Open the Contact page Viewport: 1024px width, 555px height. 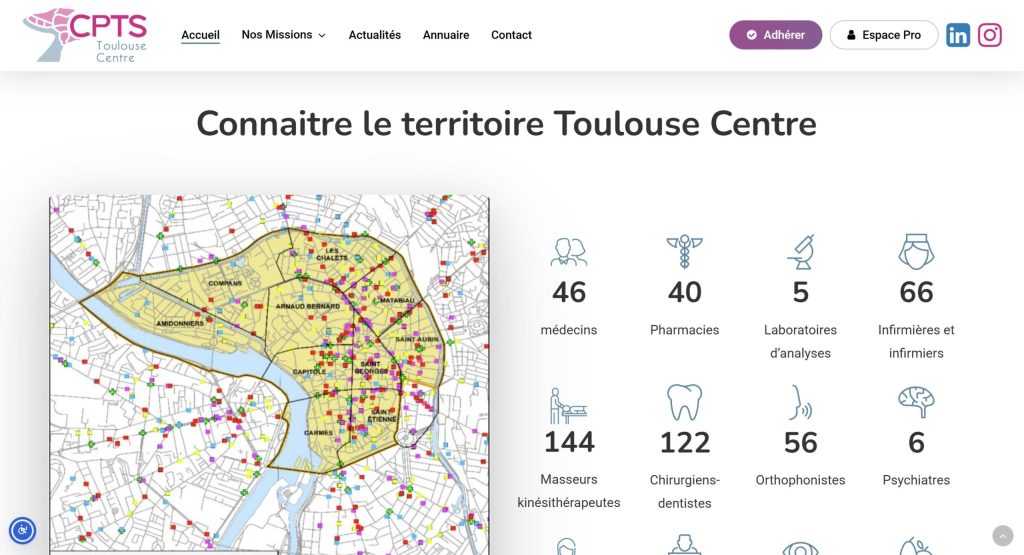511,35
